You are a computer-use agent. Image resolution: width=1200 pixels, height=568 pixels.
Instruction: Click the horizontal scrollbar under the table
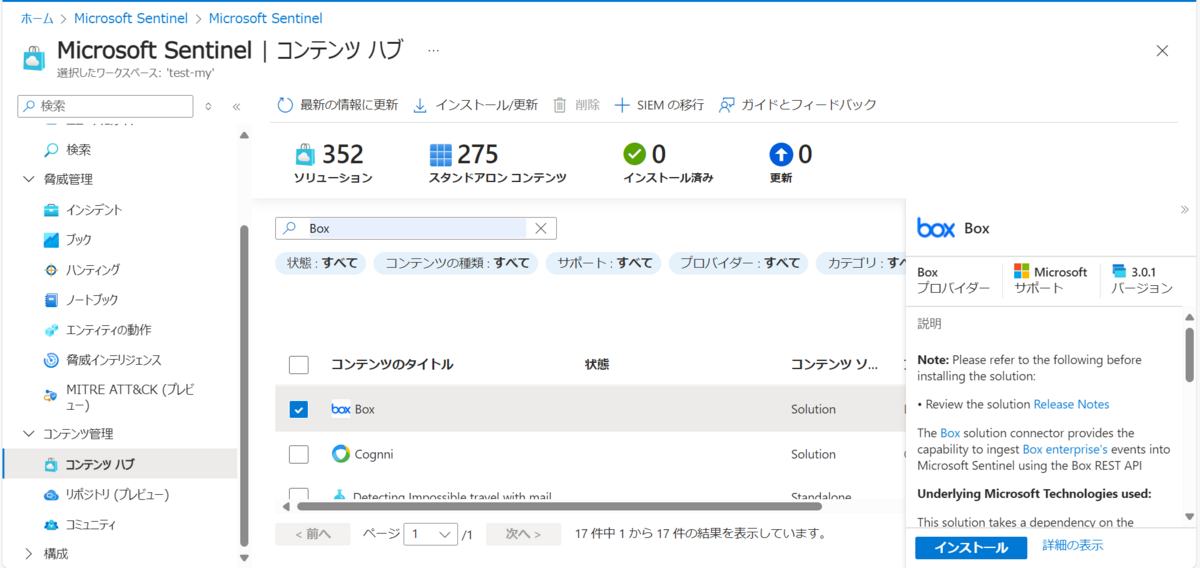(x=558, y=507)
